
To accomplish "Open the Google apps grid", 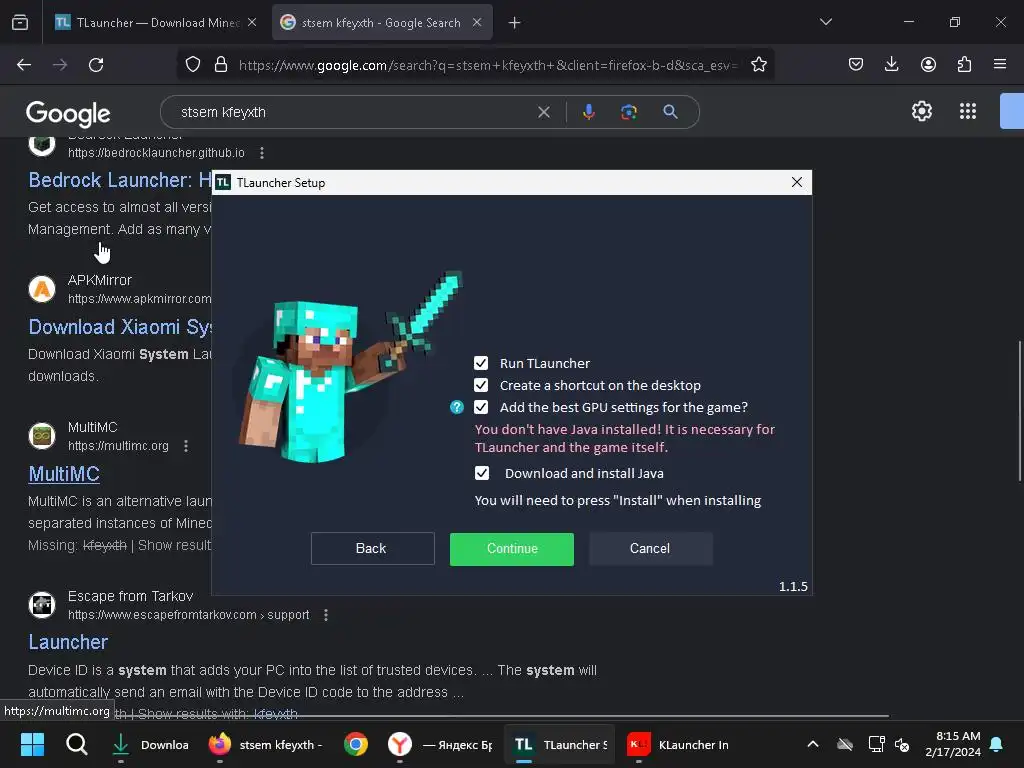I will click(x=968, y=111).
